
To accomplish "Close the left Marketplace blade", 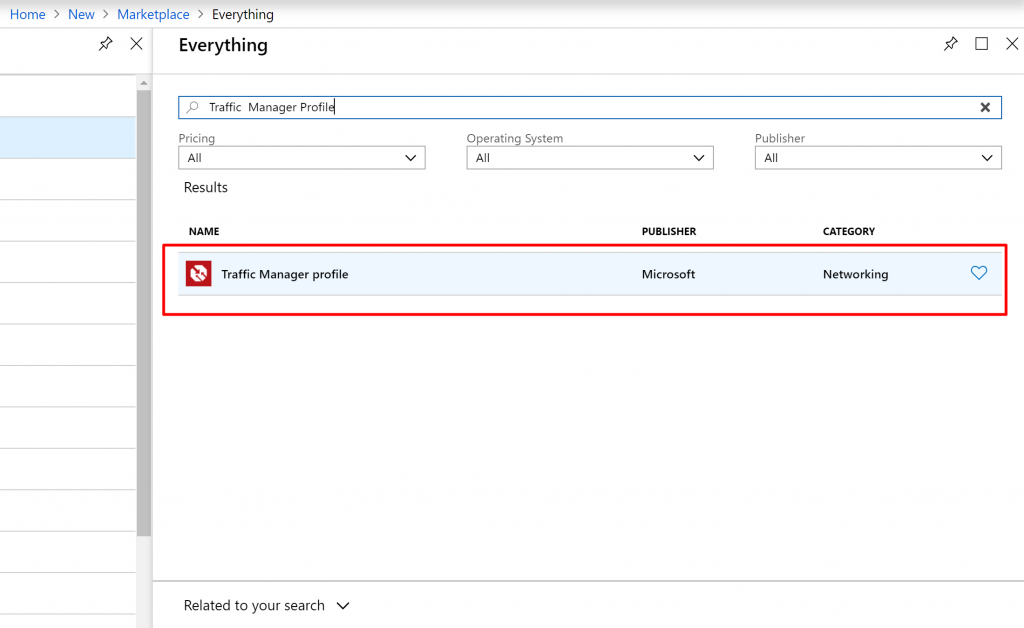I will tap(136, 44).
